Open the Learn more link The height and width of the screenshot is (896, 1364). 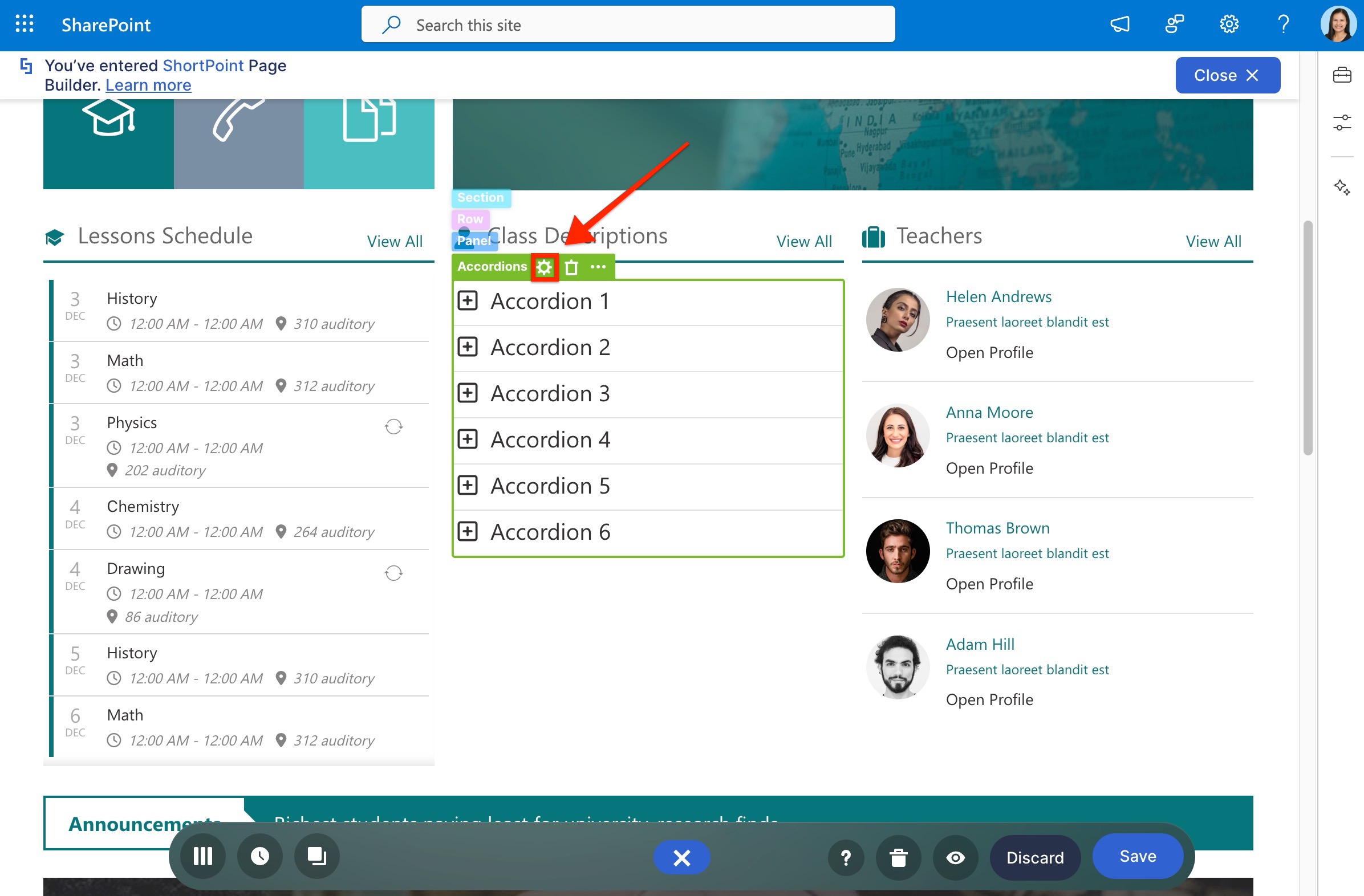[x=148, y=85]
